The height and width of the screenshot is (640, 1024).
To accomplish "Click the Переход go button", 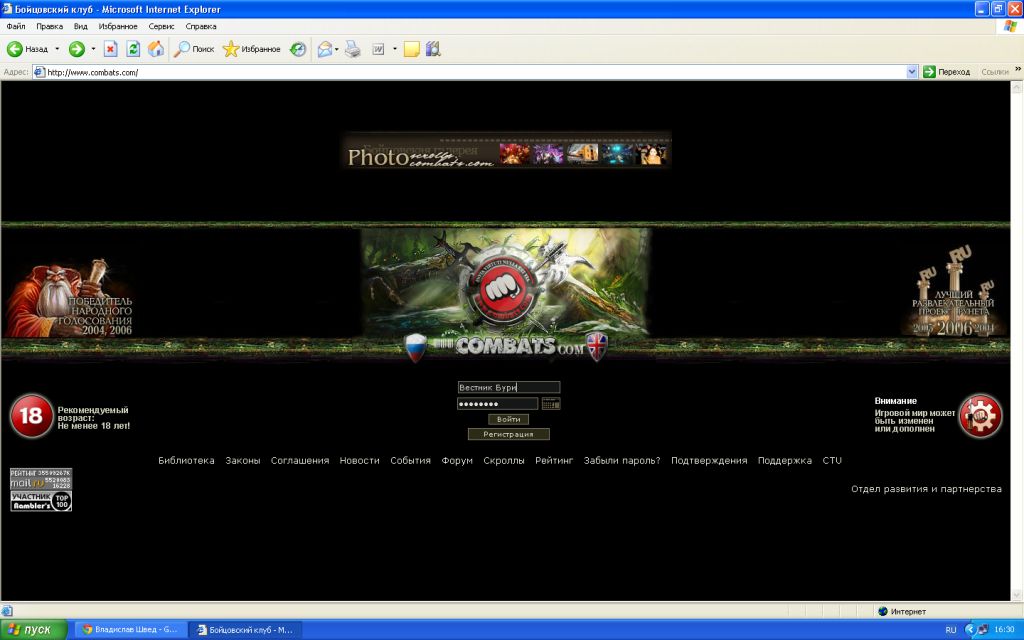I will [x=946, y=72].
